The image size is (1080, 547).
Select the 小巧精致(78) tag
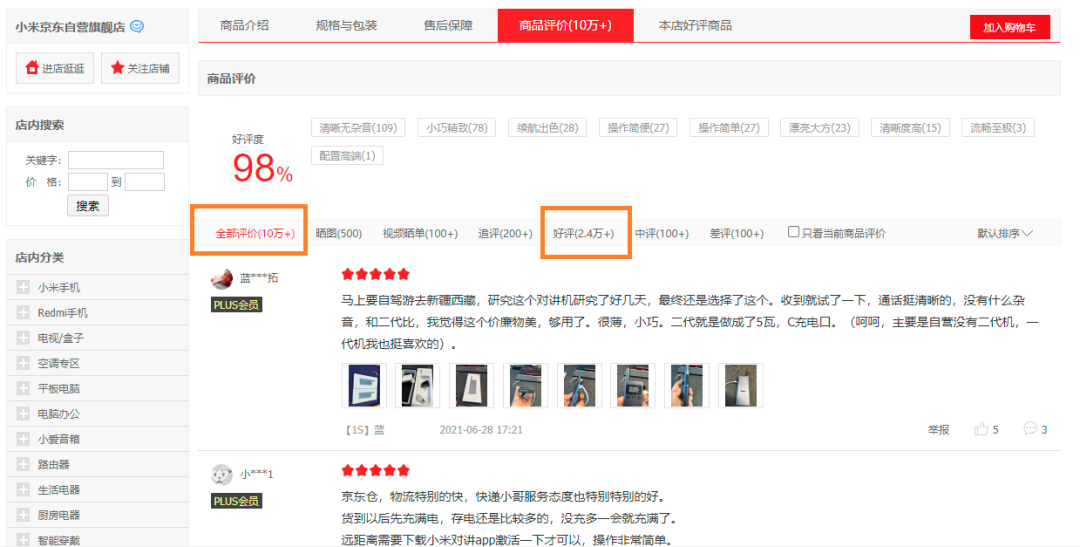coord(457,127)
